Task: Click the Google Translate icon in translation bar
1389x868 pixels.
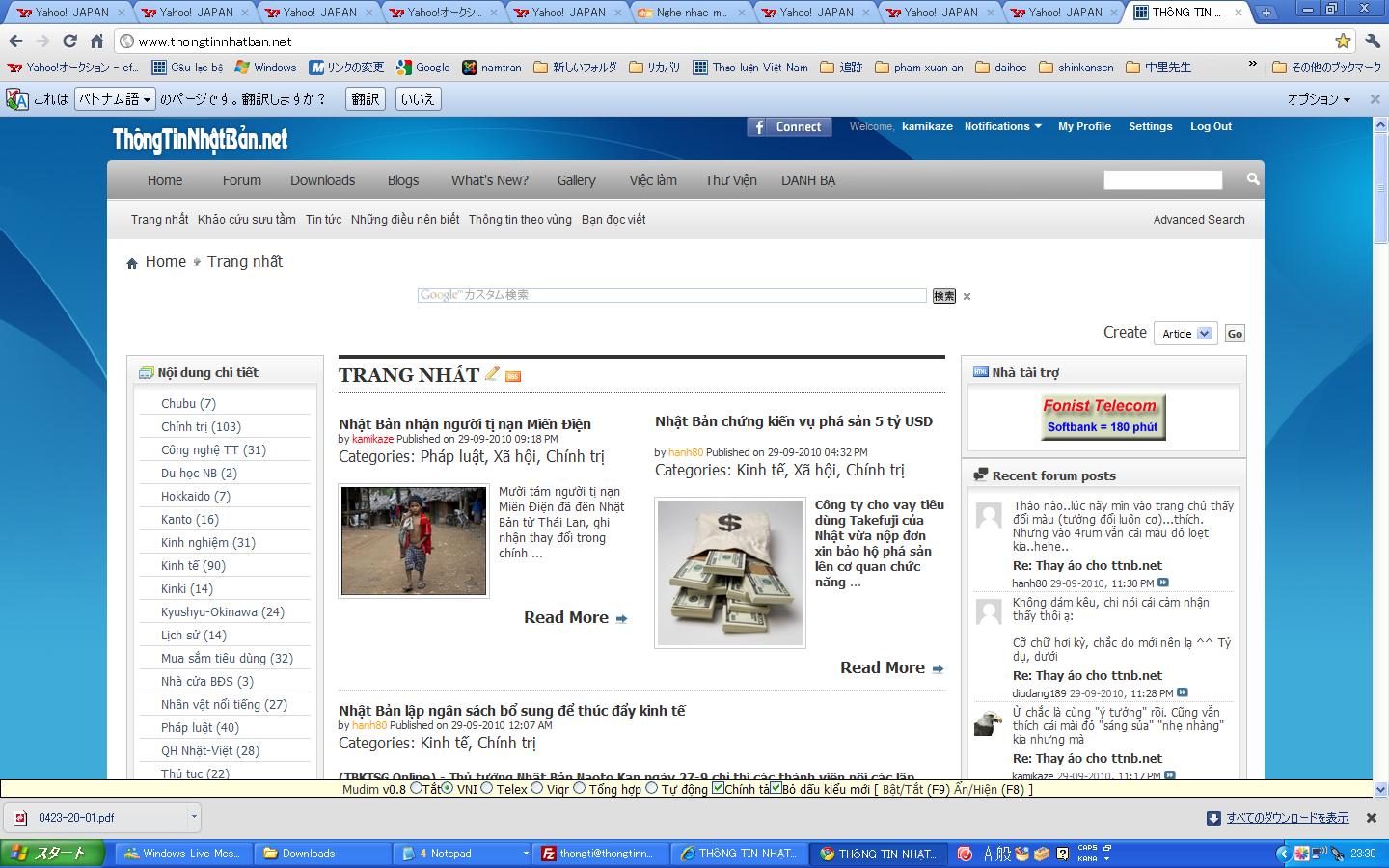Action: (x=17, y=99)
